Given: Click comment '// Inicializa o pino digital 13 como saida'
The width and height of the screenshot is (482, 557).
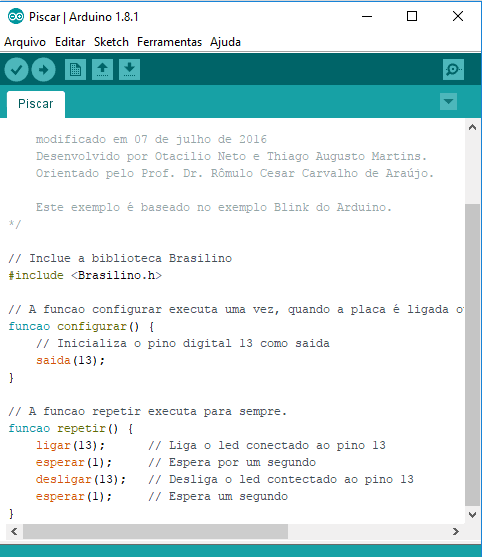Looking at the screenshot, I should coord(183,344).
